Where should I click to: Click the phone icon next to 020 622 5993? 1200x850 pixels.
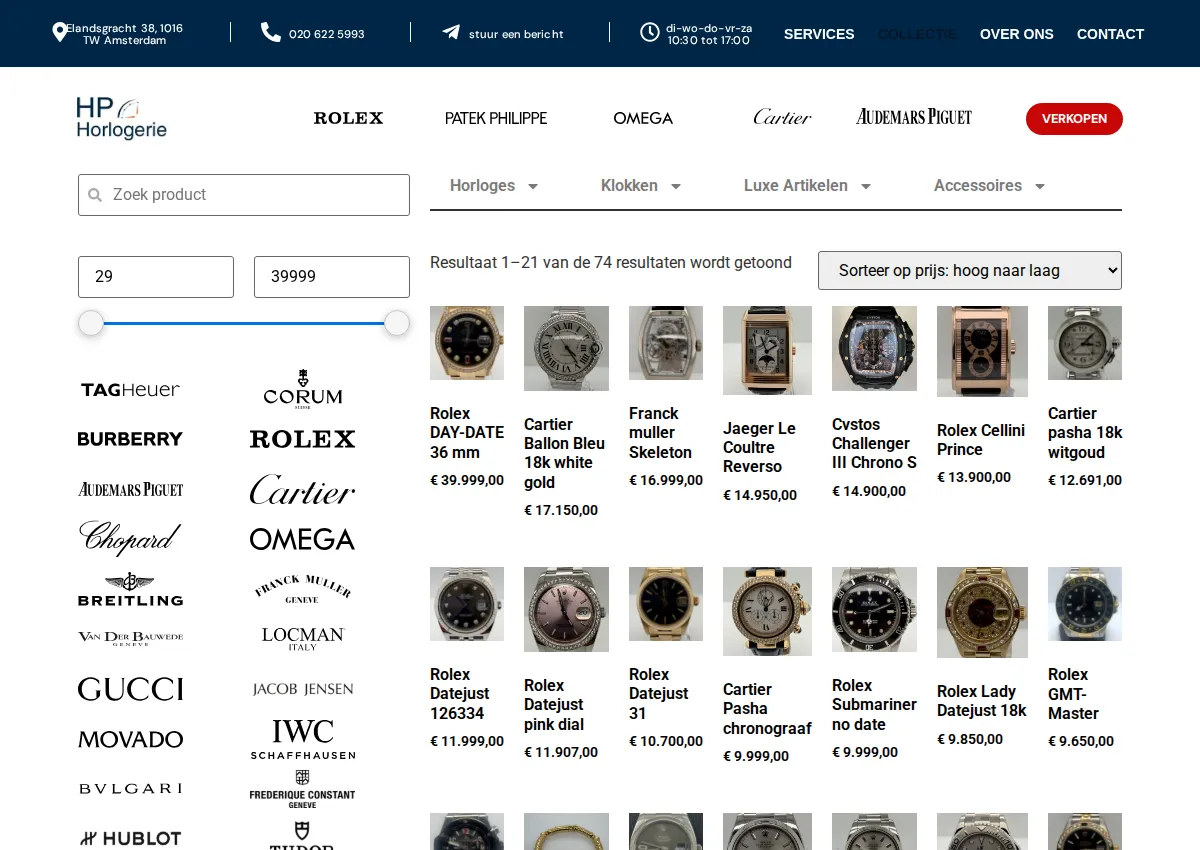[271, 33]
